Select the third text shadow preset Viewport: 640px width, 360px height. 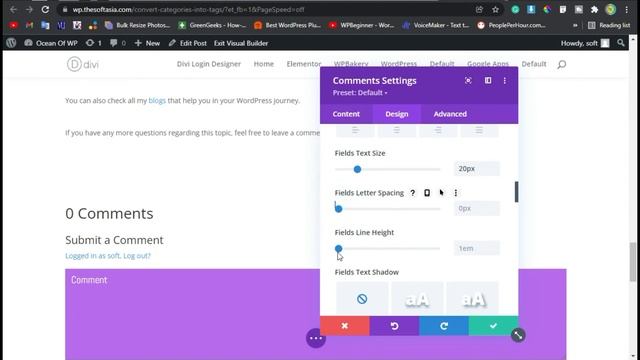click(473, 298)
